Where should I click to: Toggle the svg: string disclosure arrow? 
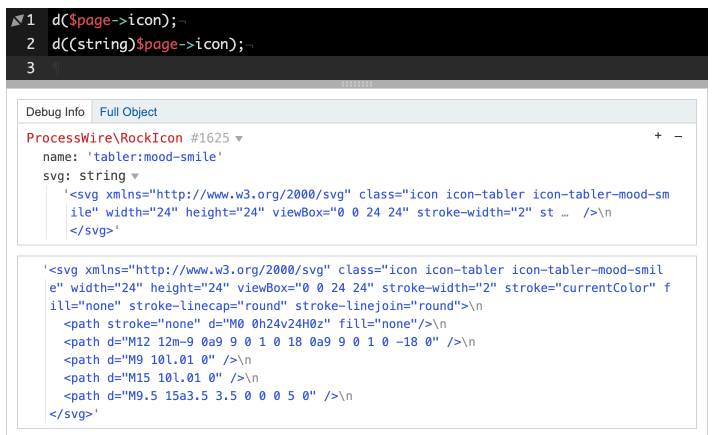coord(135,176)
